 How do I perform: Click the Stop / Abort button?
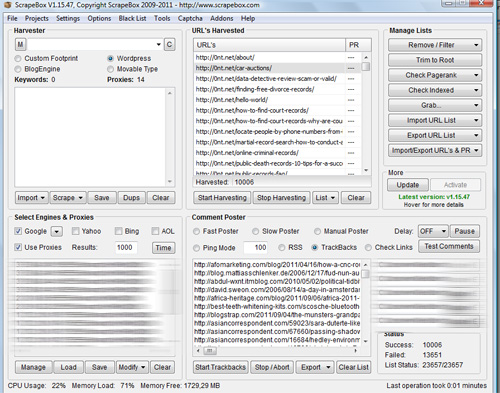click(x=272, y=367)
